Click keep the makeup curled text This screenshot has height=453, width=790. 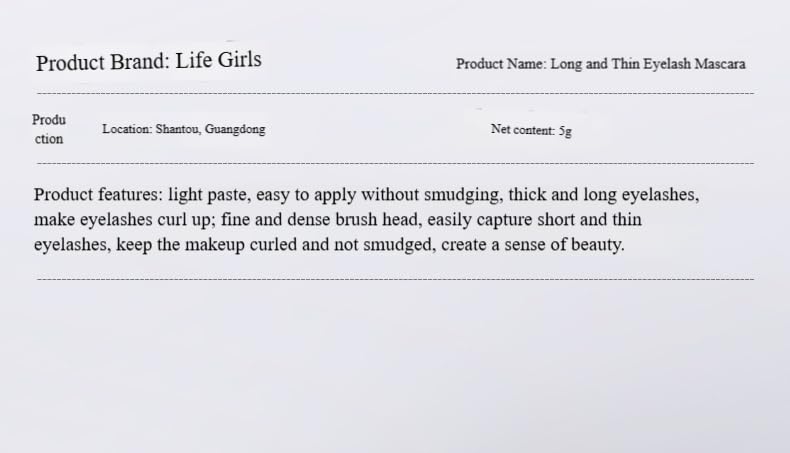click(207, 245)
